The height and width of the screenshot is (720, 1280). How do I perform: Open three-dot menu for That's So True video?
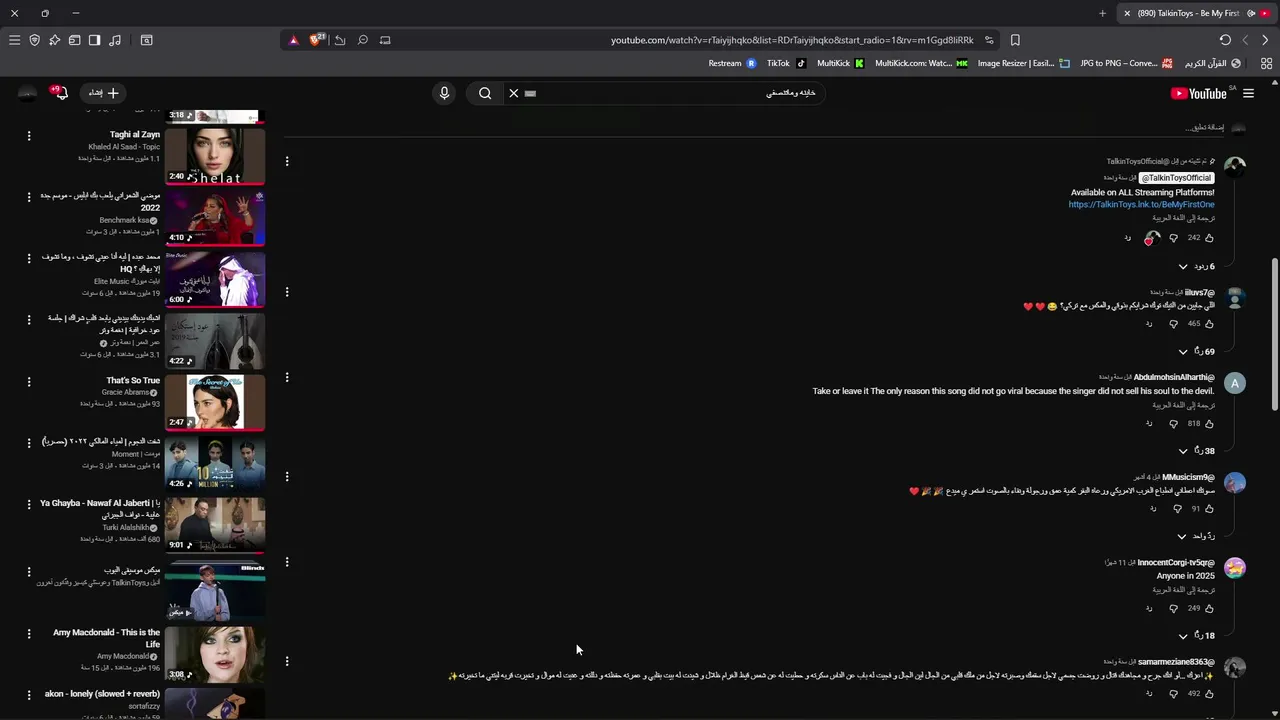pyautogui.click(x=29, y=381)
